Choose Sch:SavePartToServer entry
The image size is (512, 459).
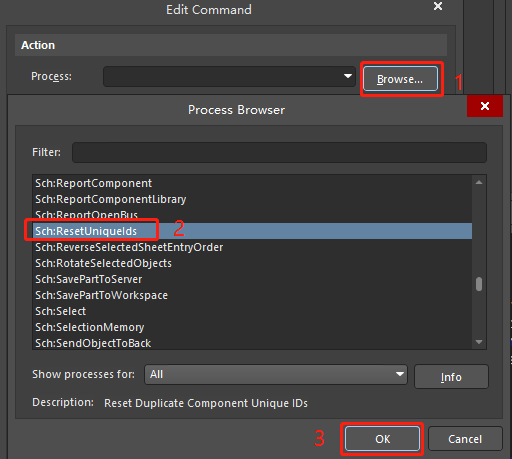252,279
